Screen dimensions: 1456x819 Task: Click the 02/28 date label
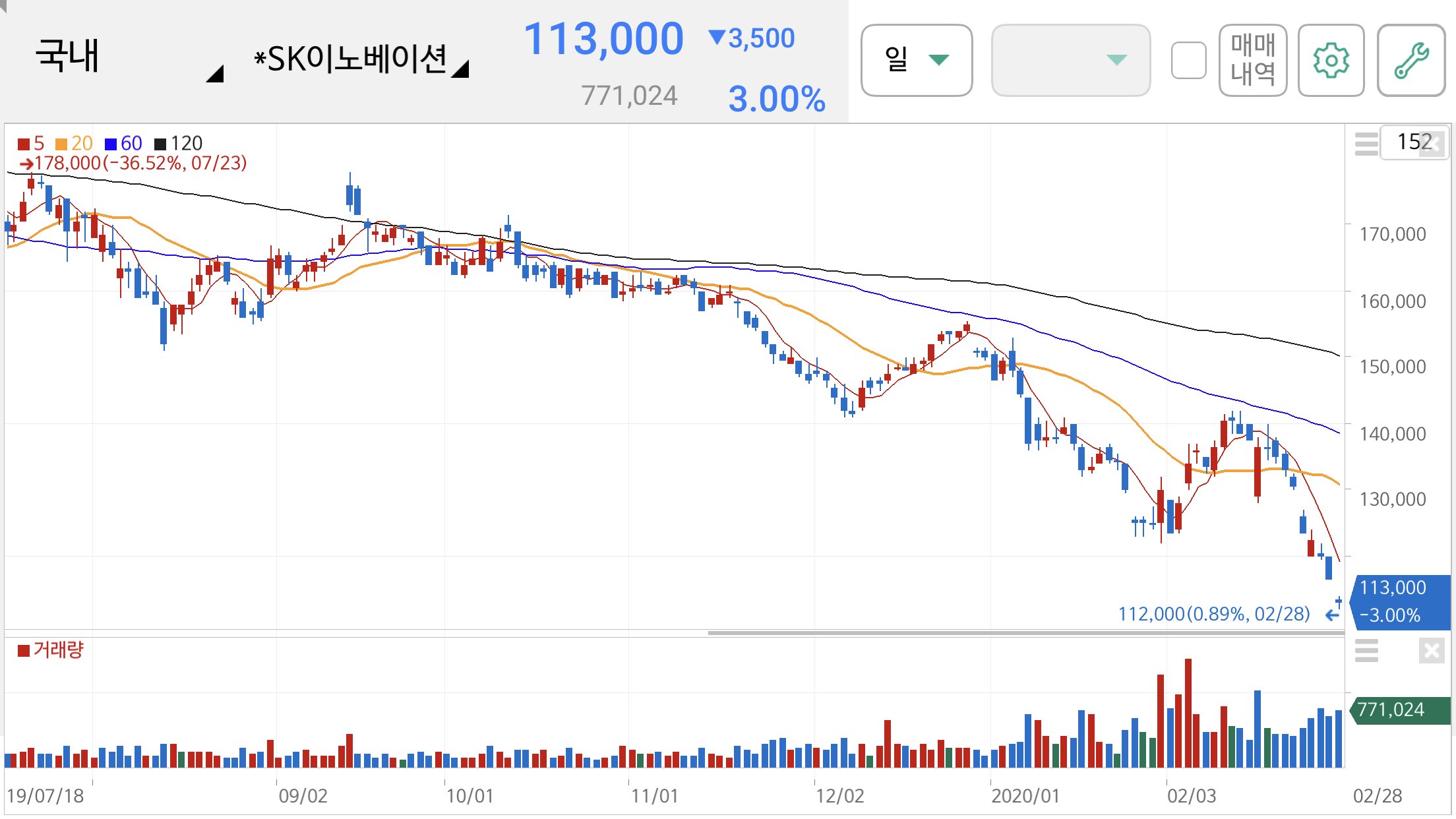point(1378,796)
